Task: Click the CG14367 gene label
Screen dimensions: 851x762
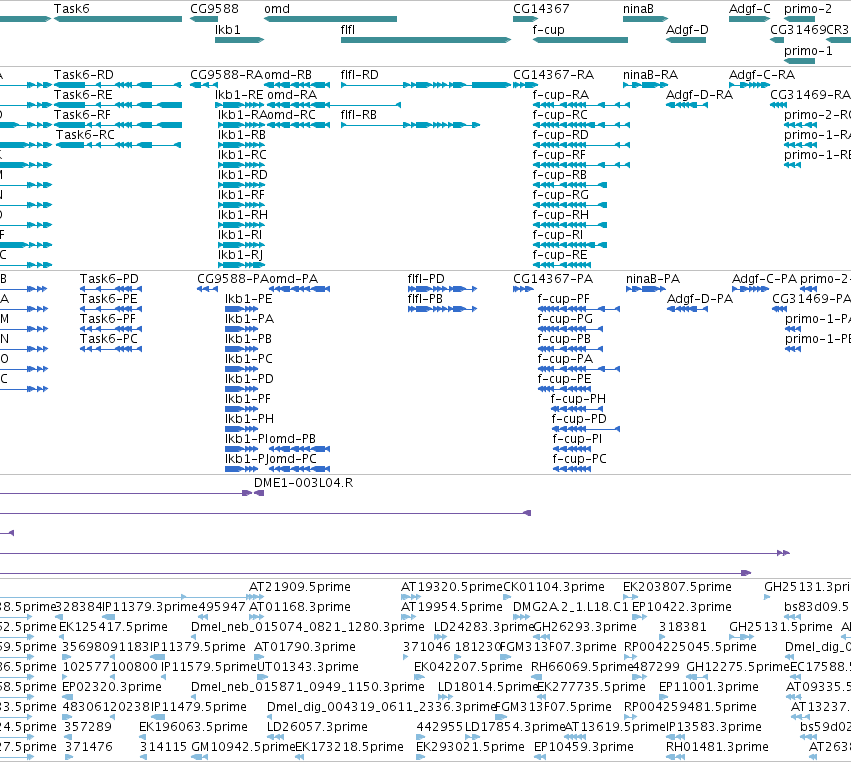Action: tap(541, 9)
